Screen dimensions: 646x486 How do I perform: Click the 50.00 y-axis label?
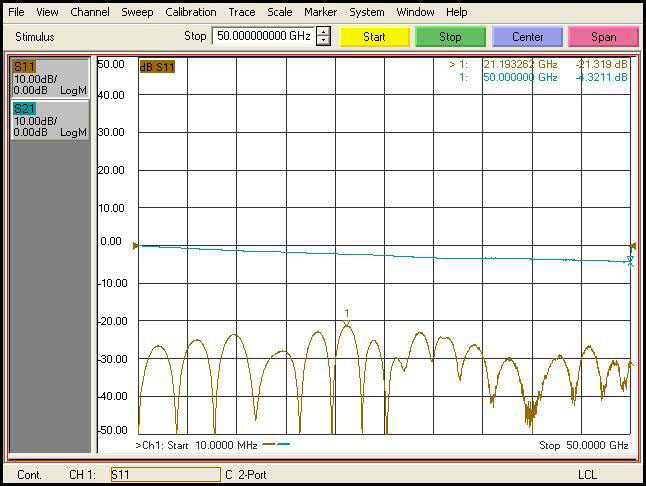(x=111, y=64)
